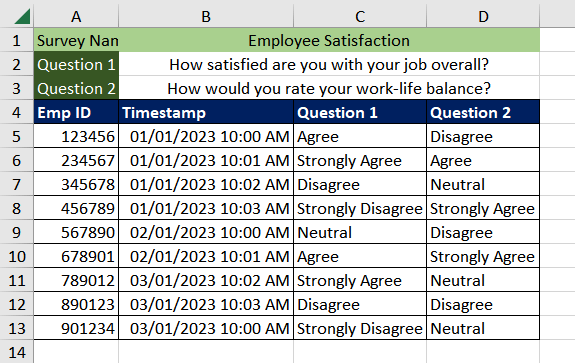Select row 14 header

tap(17, 352)
